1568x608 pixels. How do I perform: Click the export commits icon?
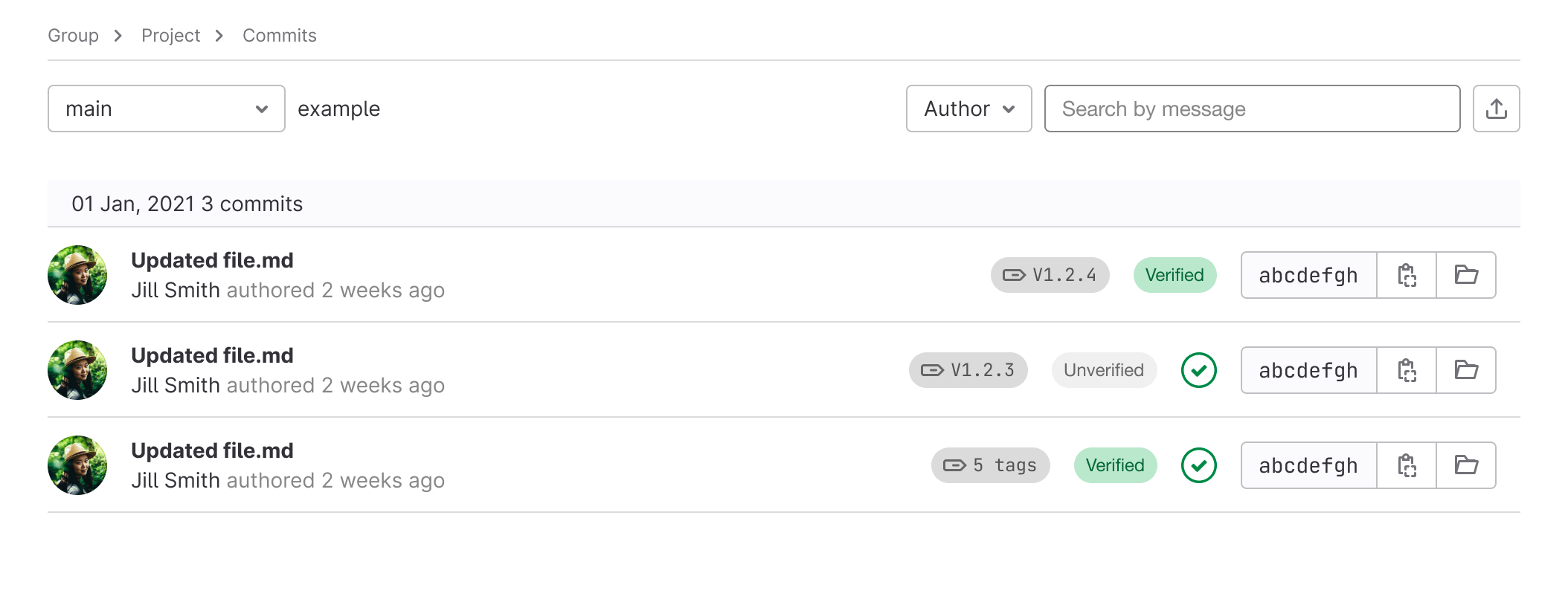click(1495, 109)
